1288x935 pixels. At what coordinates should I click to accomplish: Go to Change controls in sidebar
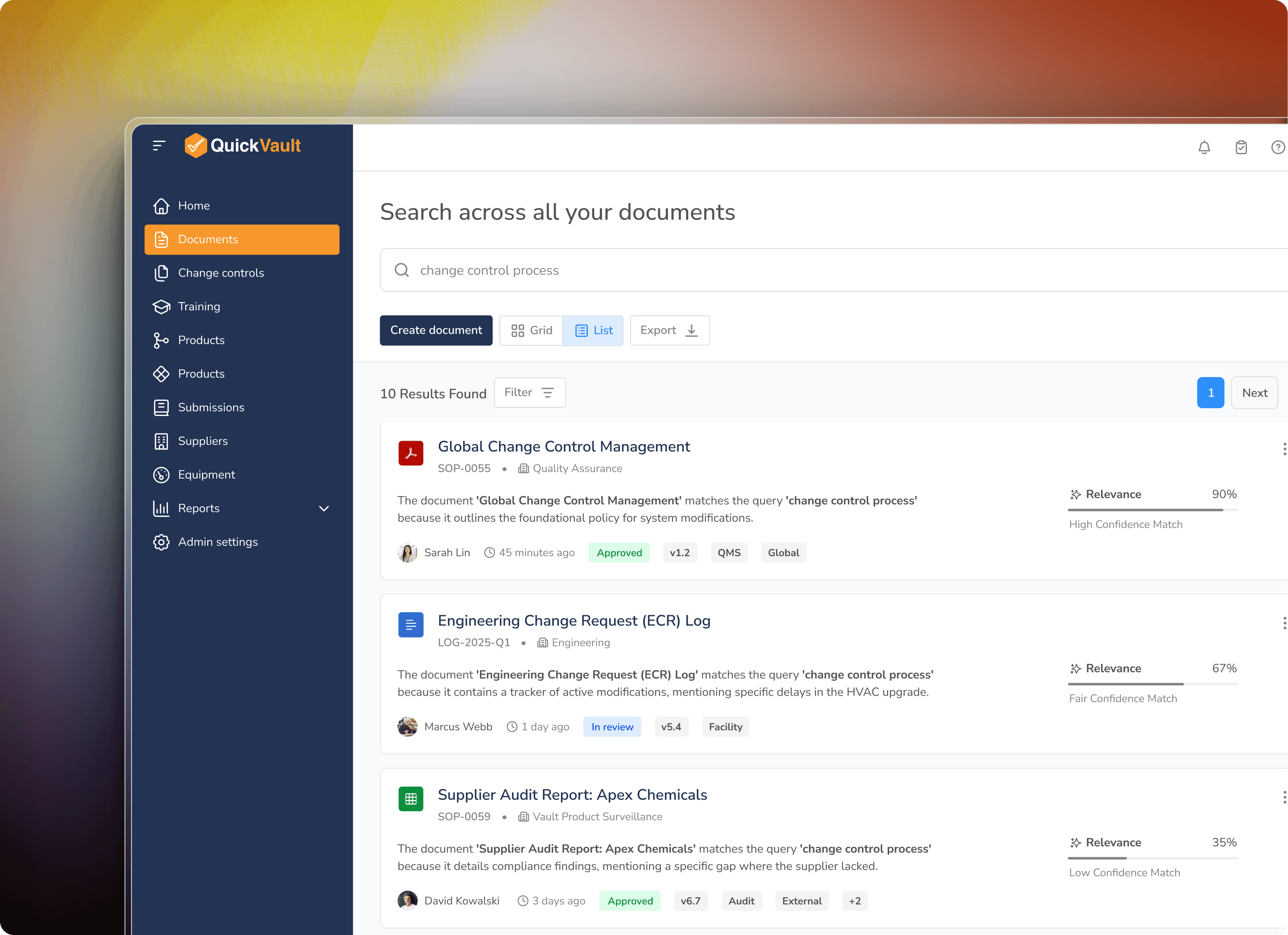click(220, 273)
